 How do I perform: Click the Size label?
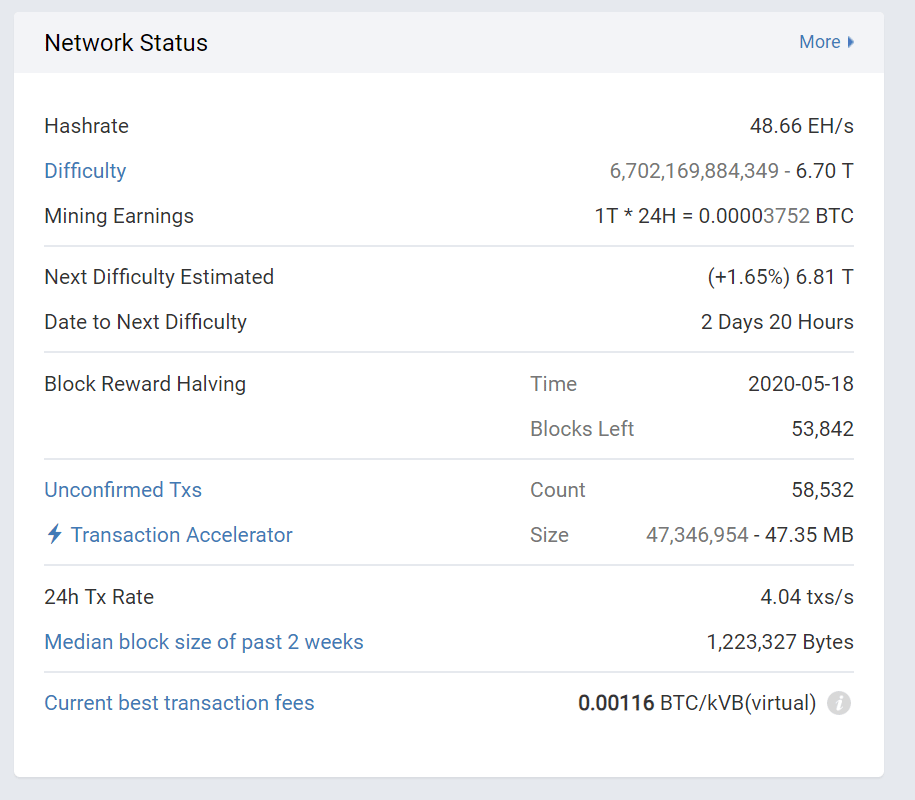[549, 535]
